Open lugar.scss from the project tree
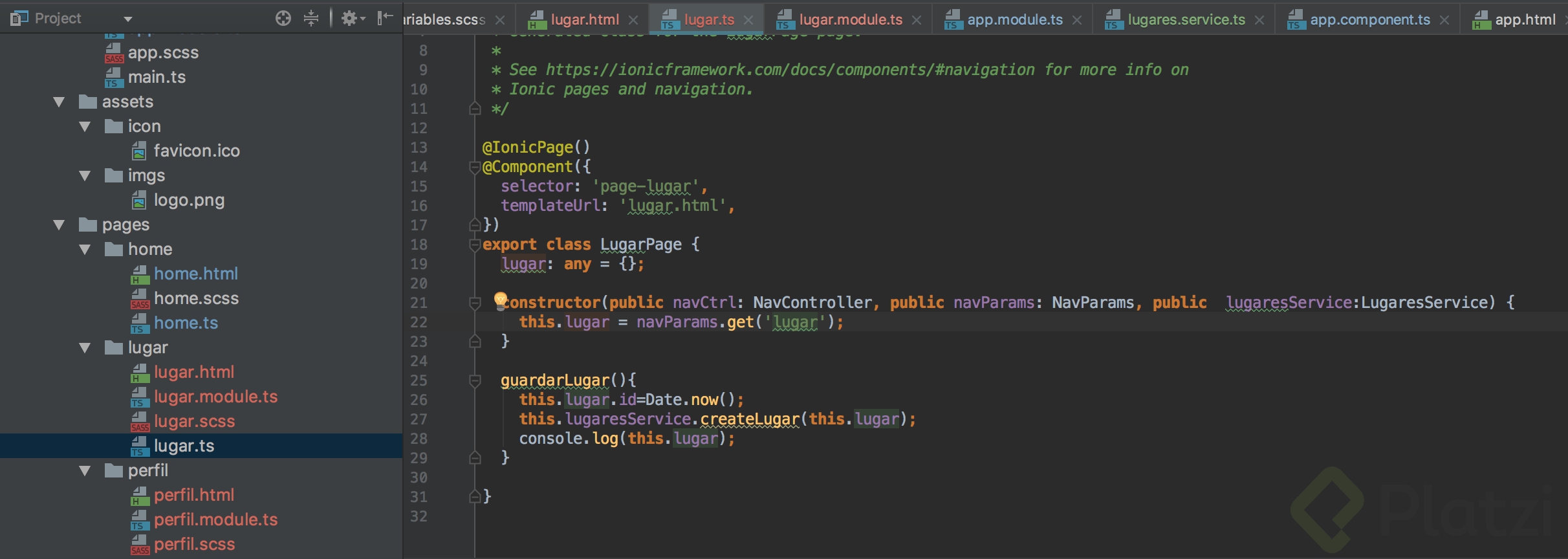This screenshot has width=1568, height=559. coord(194,421)
